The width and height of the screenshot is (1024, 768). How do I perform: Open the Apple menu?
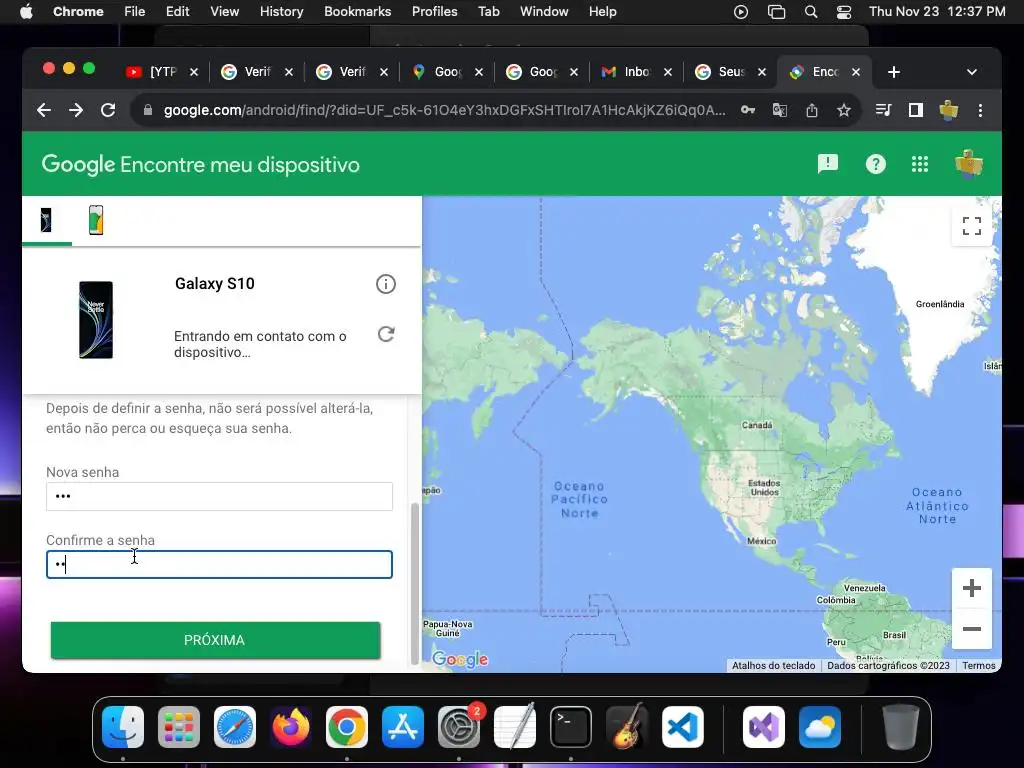click(26, 12)
